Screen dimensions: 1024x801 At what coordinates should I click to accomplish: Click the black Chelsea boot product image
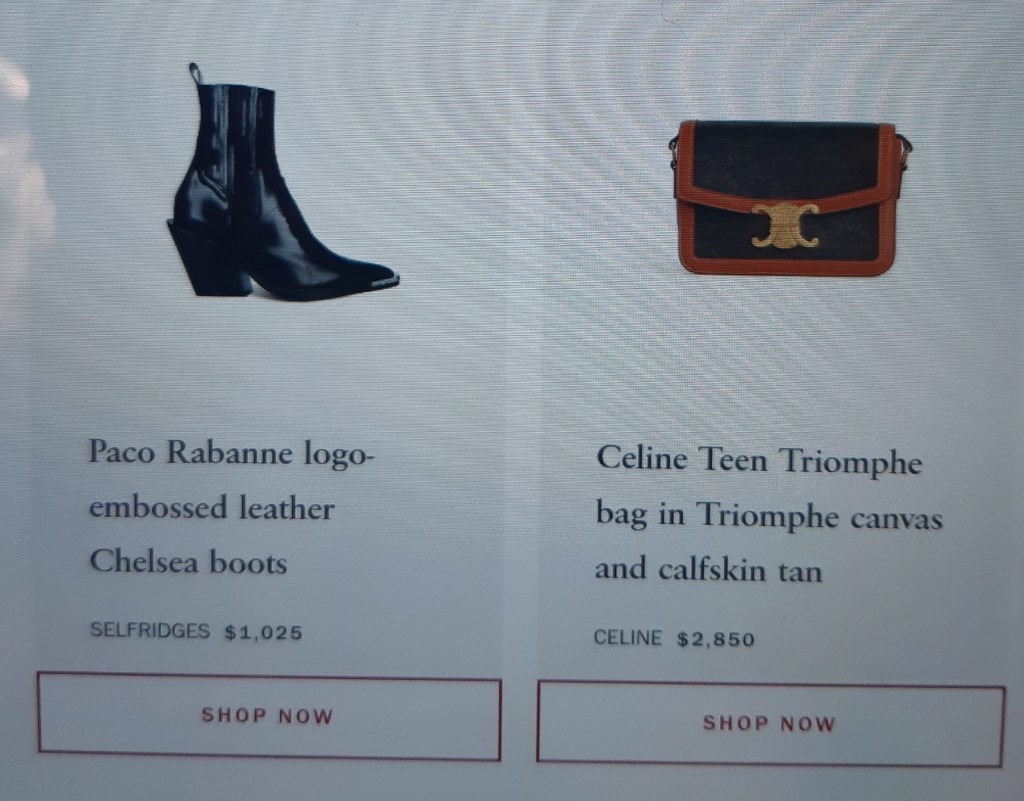[x=283, y=182]
